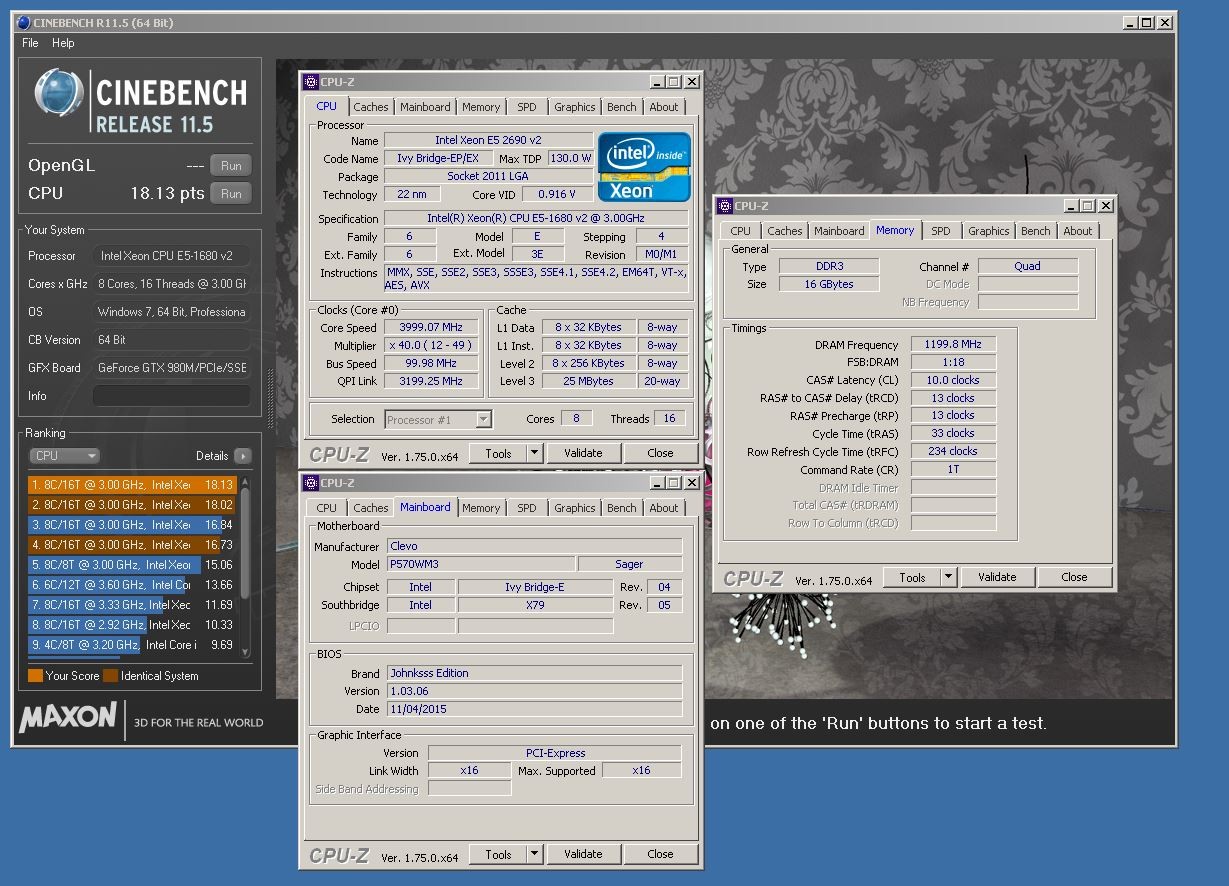Screen dimensions: 1229x886
Task: Open Bench tab in CPU-Z memory window
Action: point(1036,231)
